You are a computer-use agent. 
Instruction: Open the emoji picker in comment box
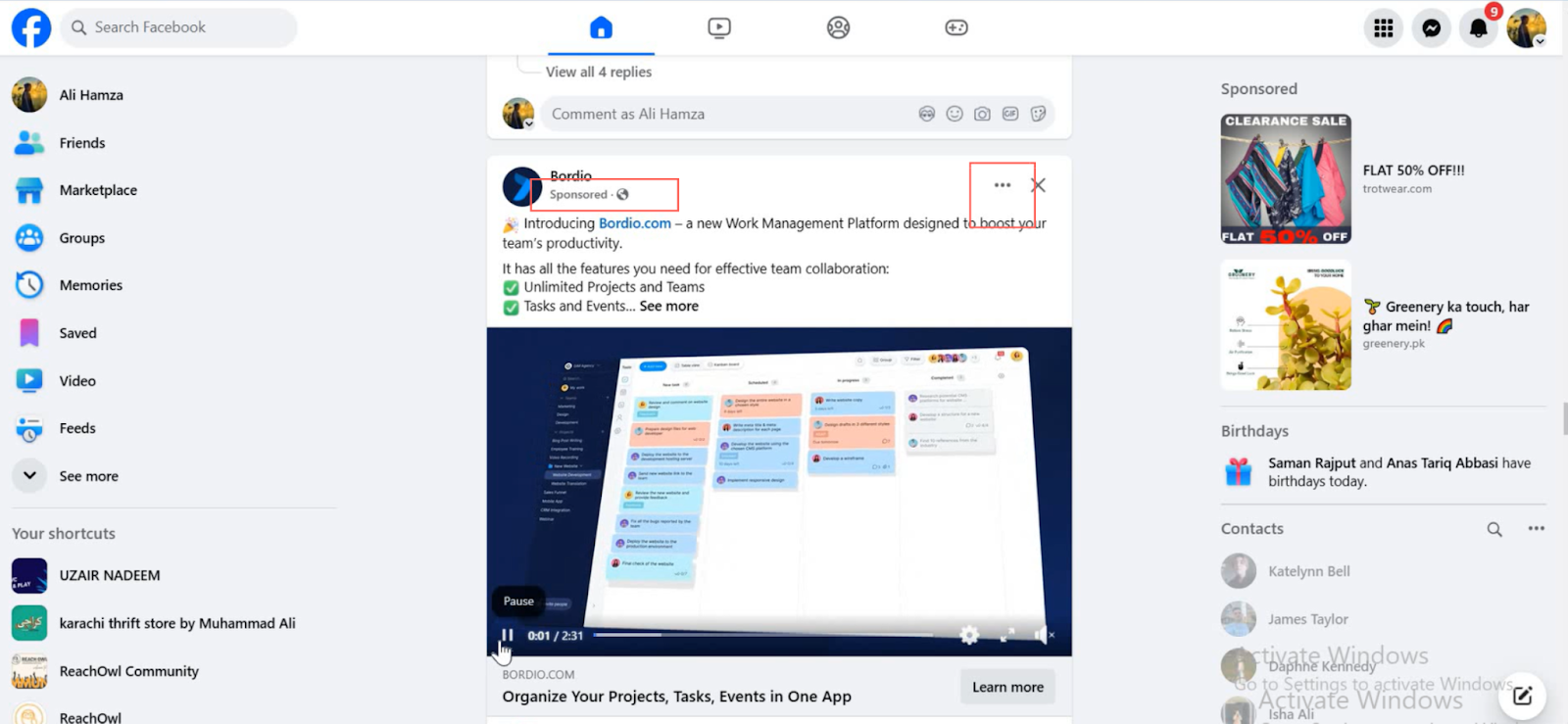(x=955, y=114)
